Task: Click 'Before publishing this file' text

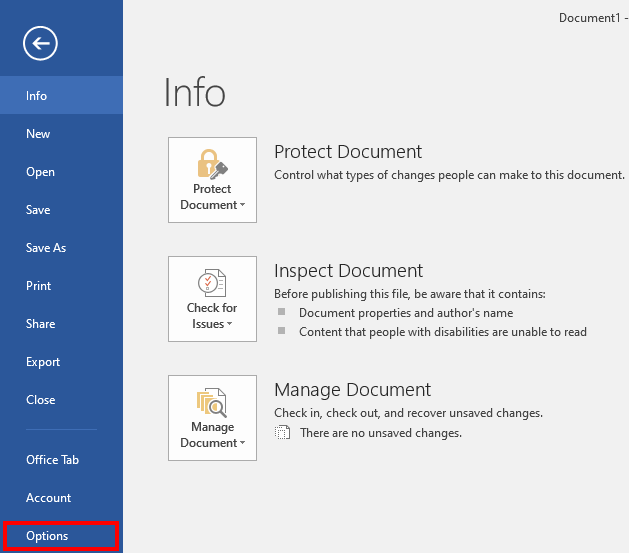Action: (410, 294)
